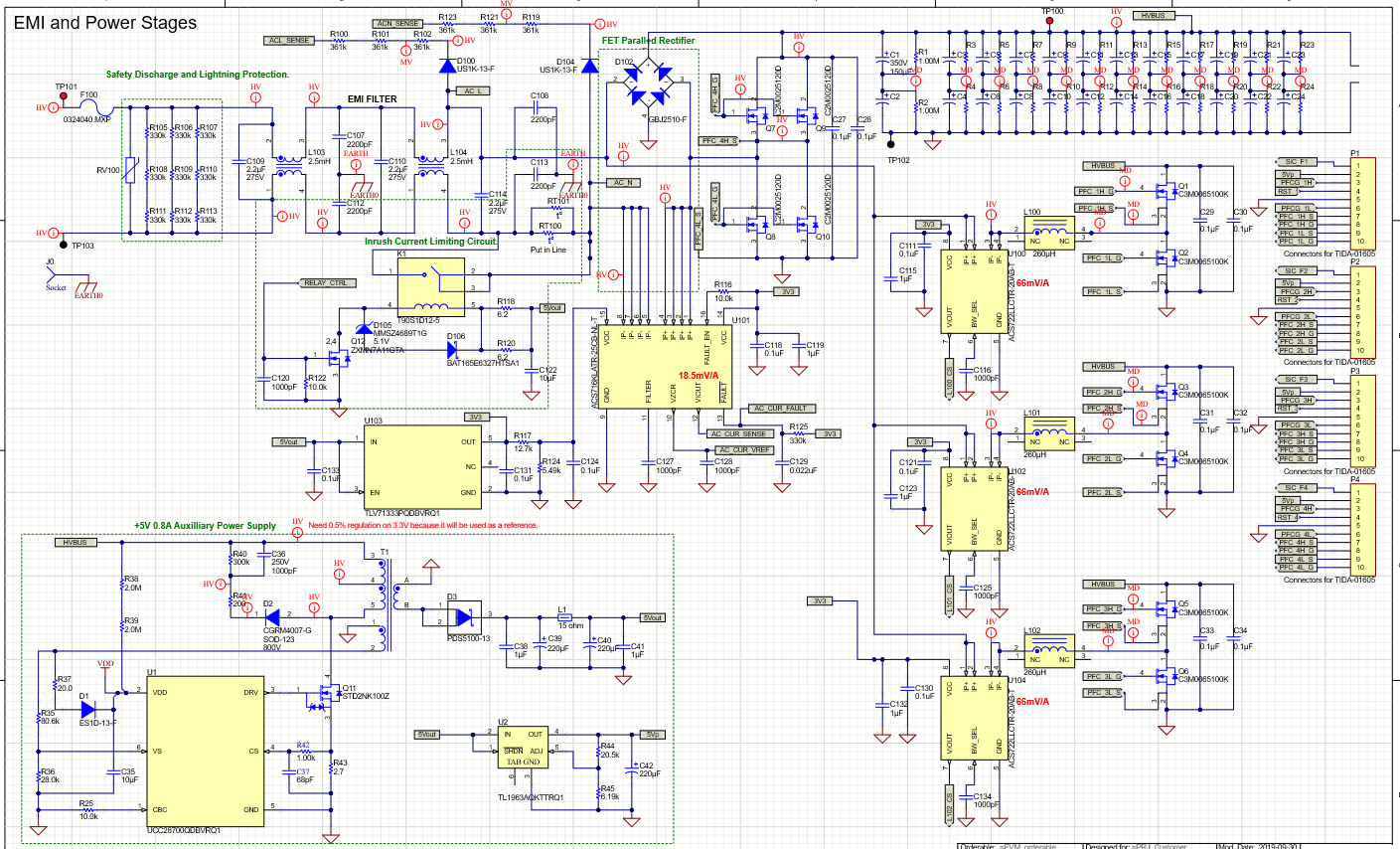
Task: Click the D102 bridge rectifier symbol
Action: (648, 83)
